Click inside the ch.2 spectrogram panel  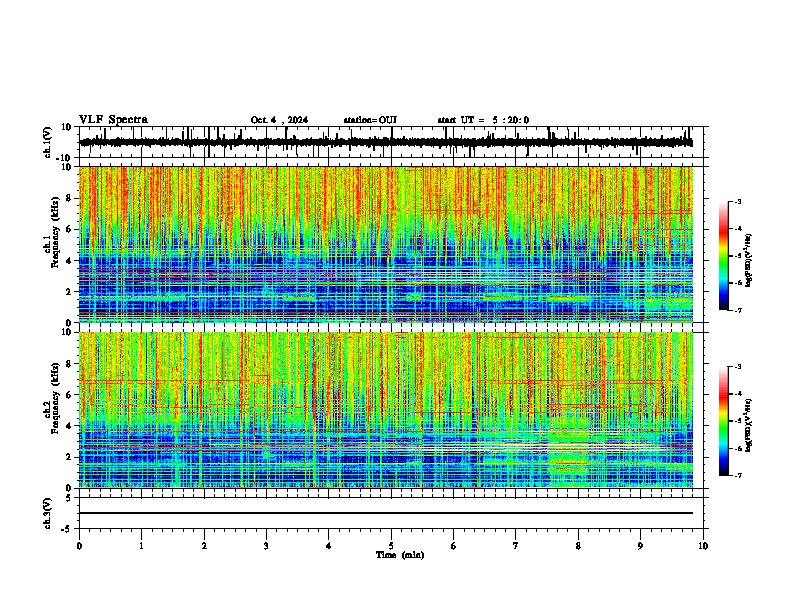pos(386,410)
